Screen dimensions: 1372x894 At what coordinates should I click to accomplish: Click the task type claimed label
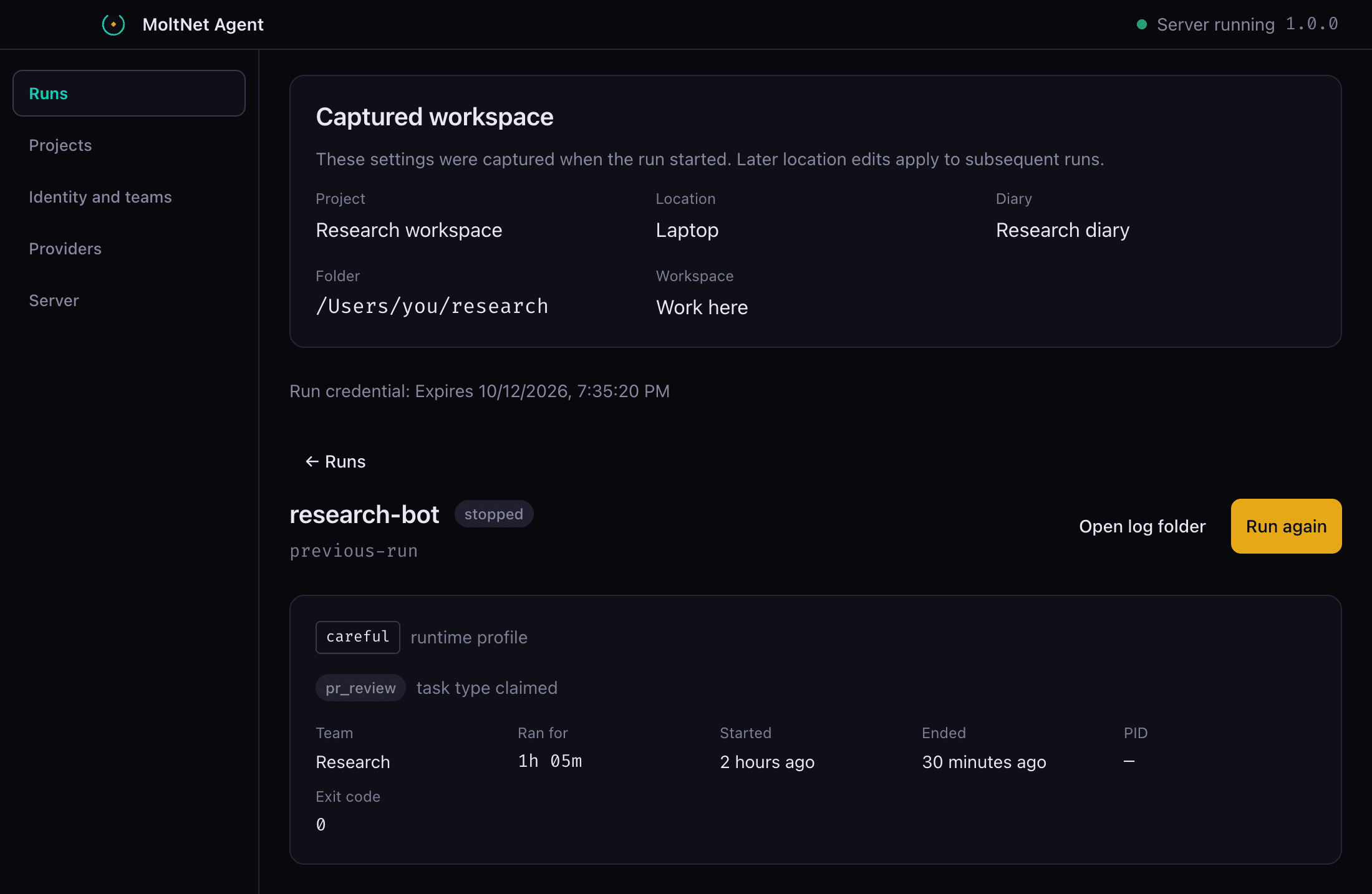[x=486, y=688]
